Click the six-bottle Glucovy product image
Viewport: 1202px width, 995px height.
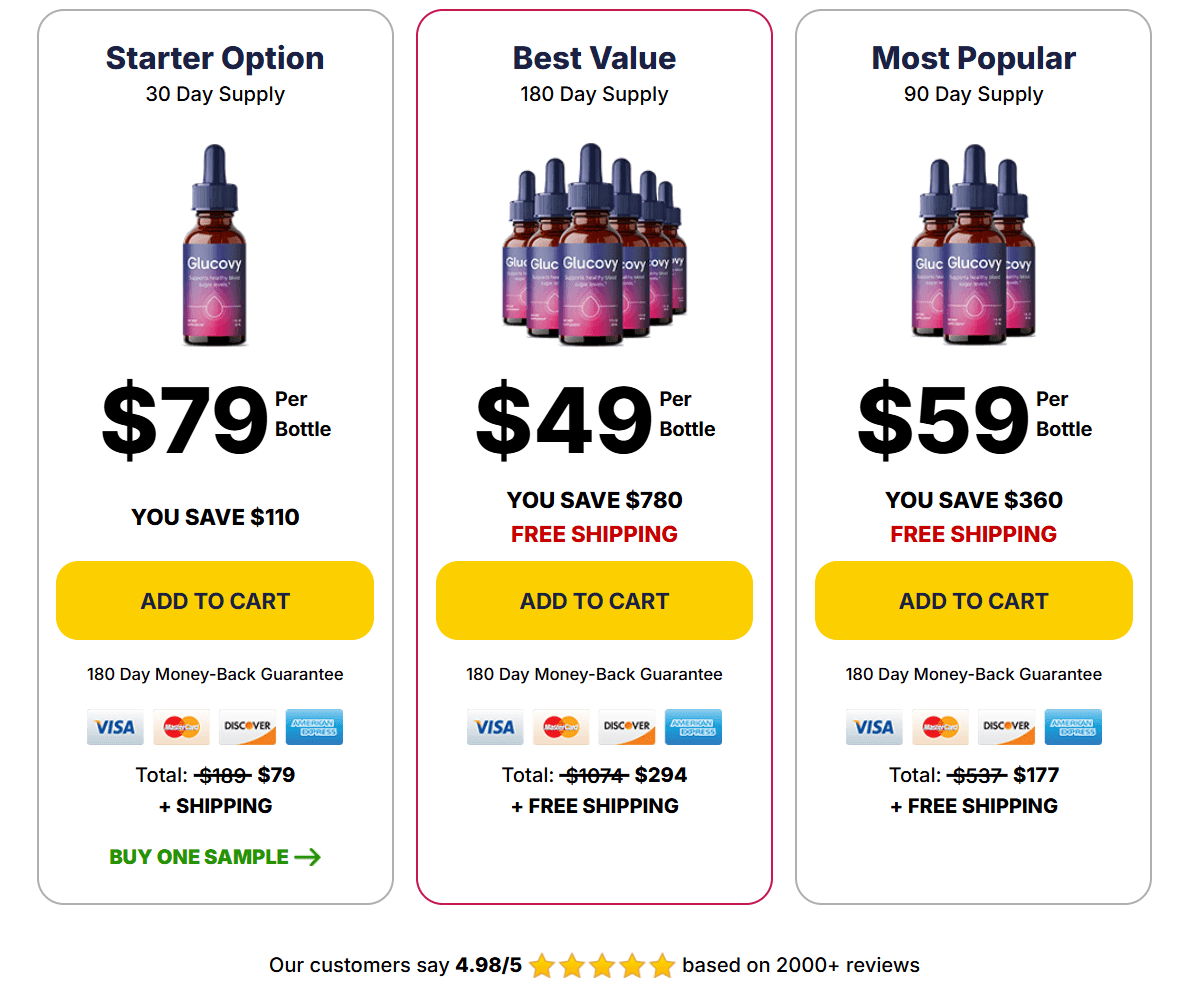click(x=594, y=250)
